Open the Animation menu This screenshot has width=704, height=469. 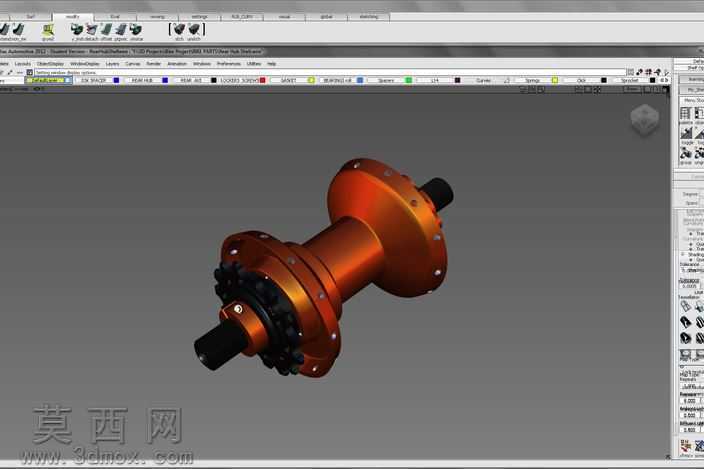(x=177, y=64)
